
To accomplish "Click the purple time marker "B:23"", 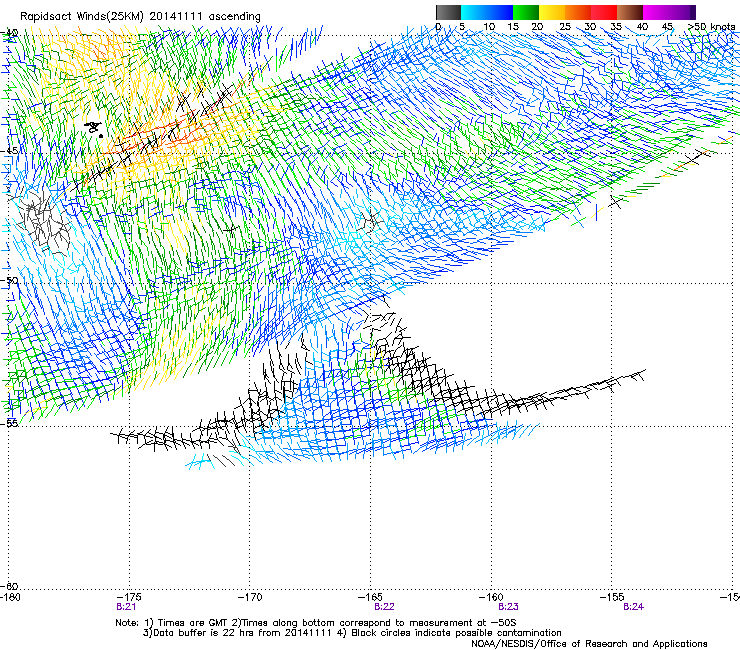I will click(508, 607).
